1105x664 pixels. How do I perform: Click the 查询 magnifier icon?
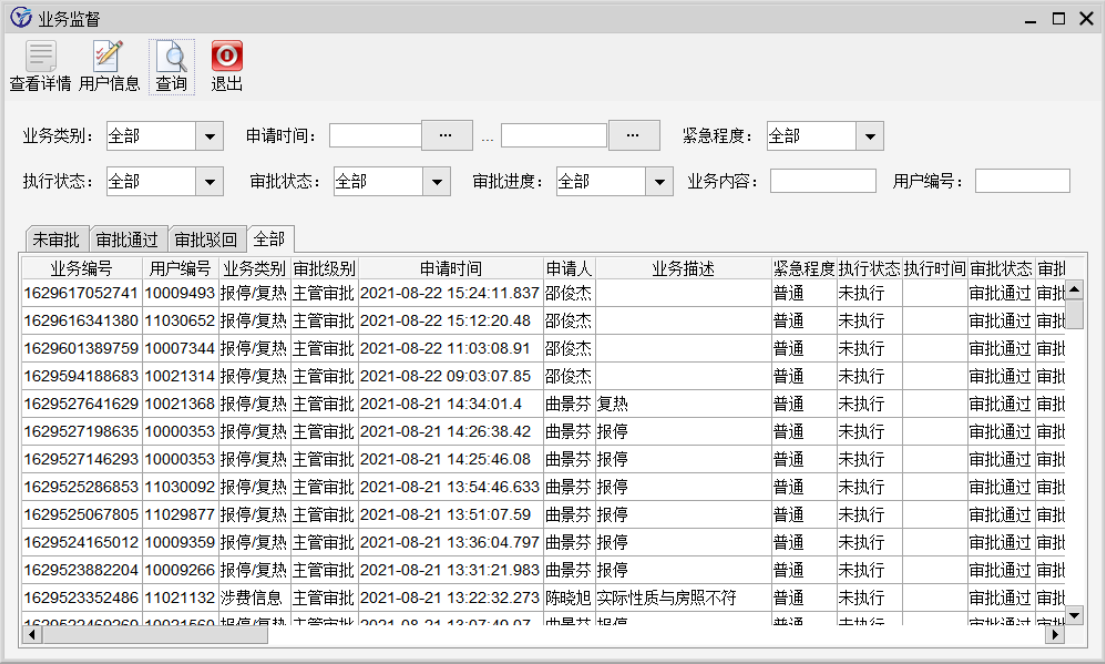[x=170, y=57]
